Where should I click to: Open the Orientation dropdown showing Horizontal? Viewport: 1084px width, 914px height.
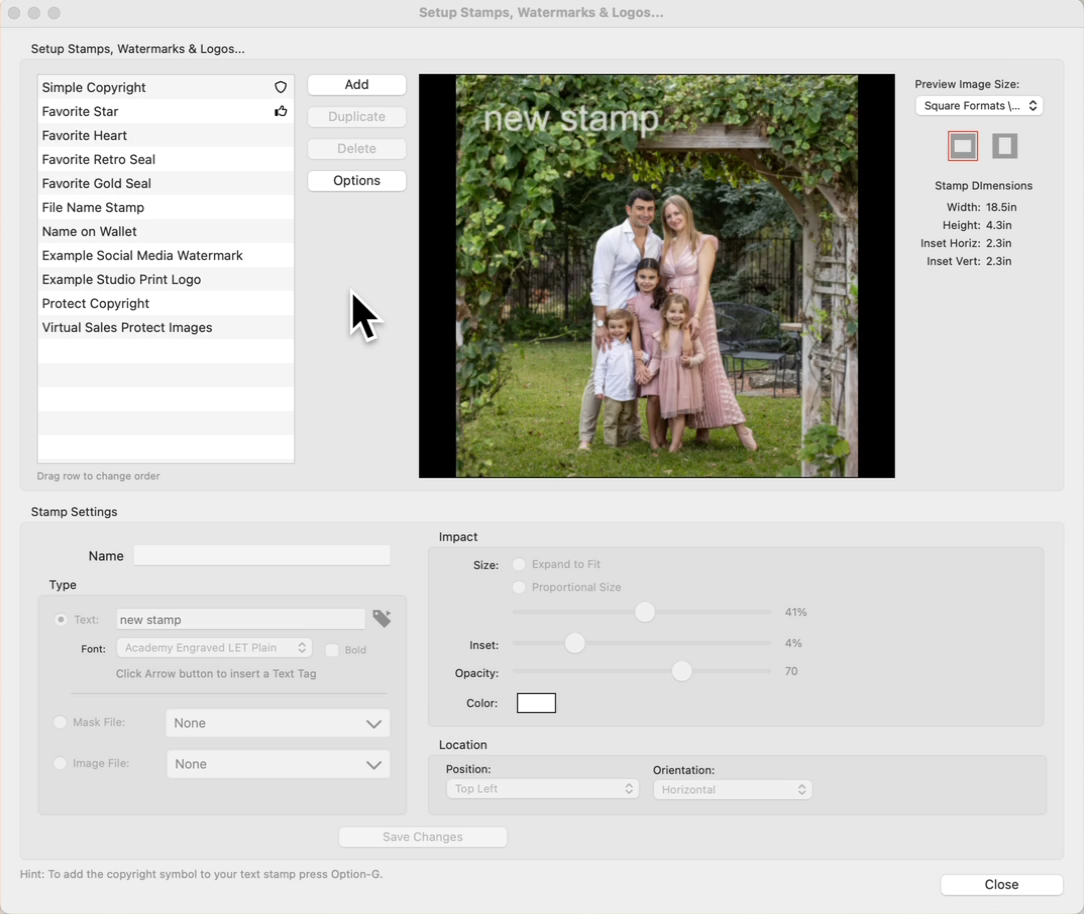coord(732,790)
